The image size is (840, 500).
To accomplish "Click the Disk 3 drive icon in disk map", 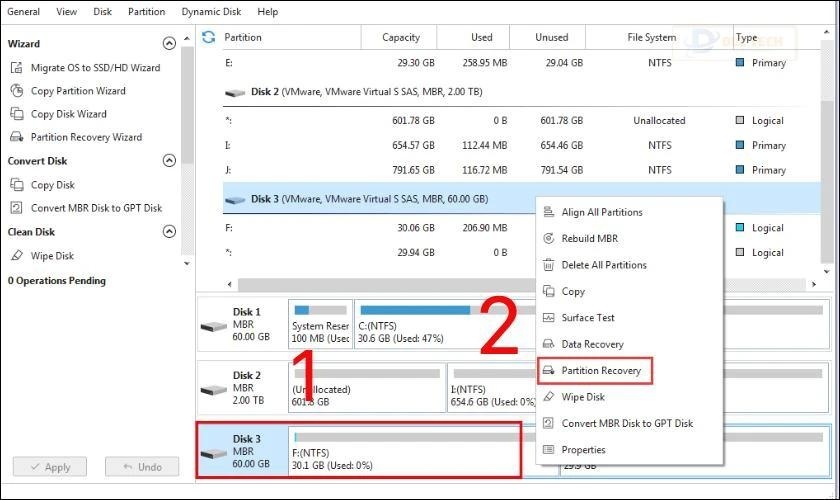I will tap(214, 453).
